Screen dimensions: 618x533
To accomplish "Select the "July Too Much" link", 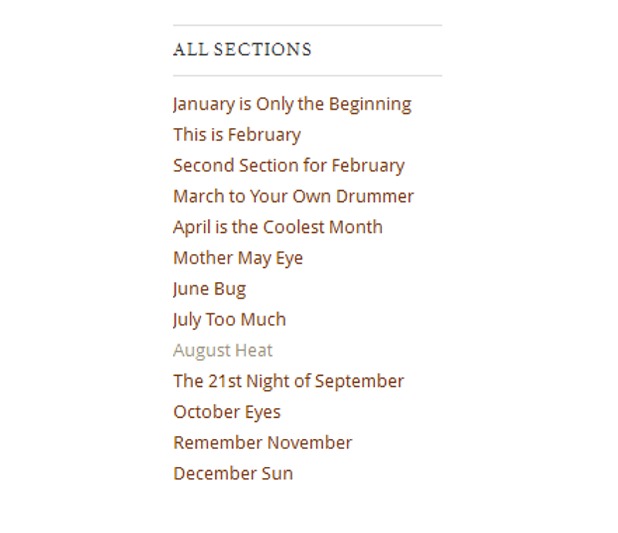I will pos(229,320).
